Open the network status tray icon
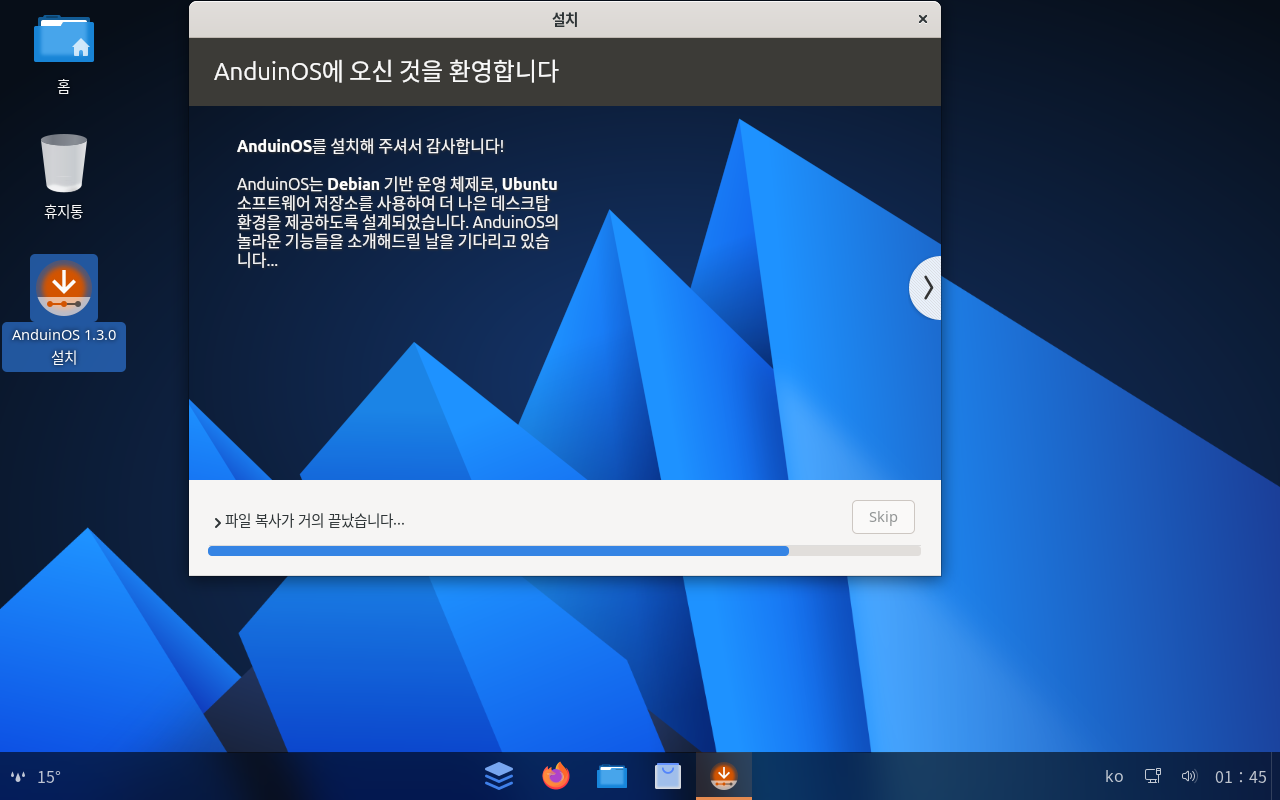1280x800 pixels. coord(1153,776)
